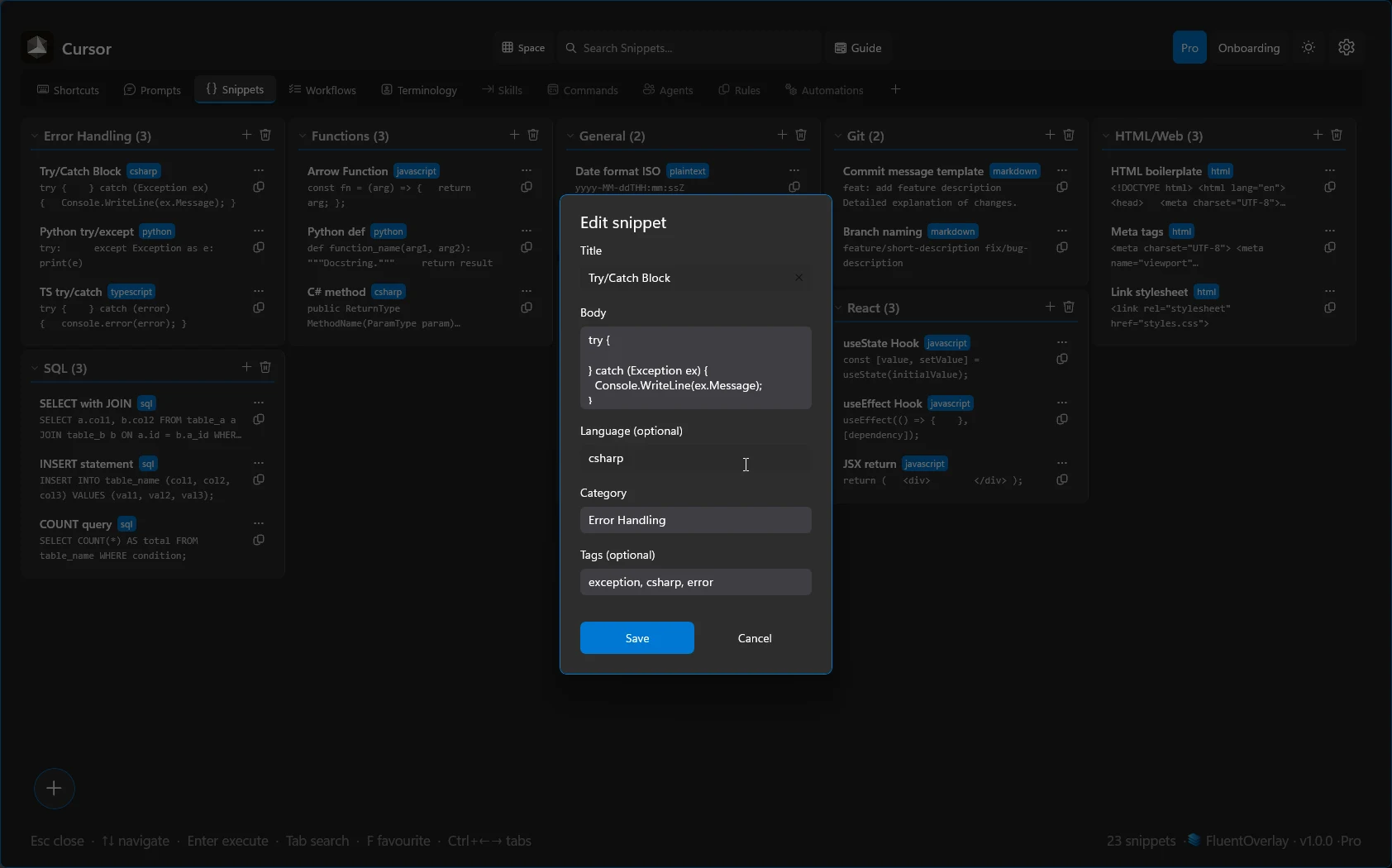This screenshot has width=1392, height=868.
Task: Click the floating plus button bottom-left
Action: point(55,789)
